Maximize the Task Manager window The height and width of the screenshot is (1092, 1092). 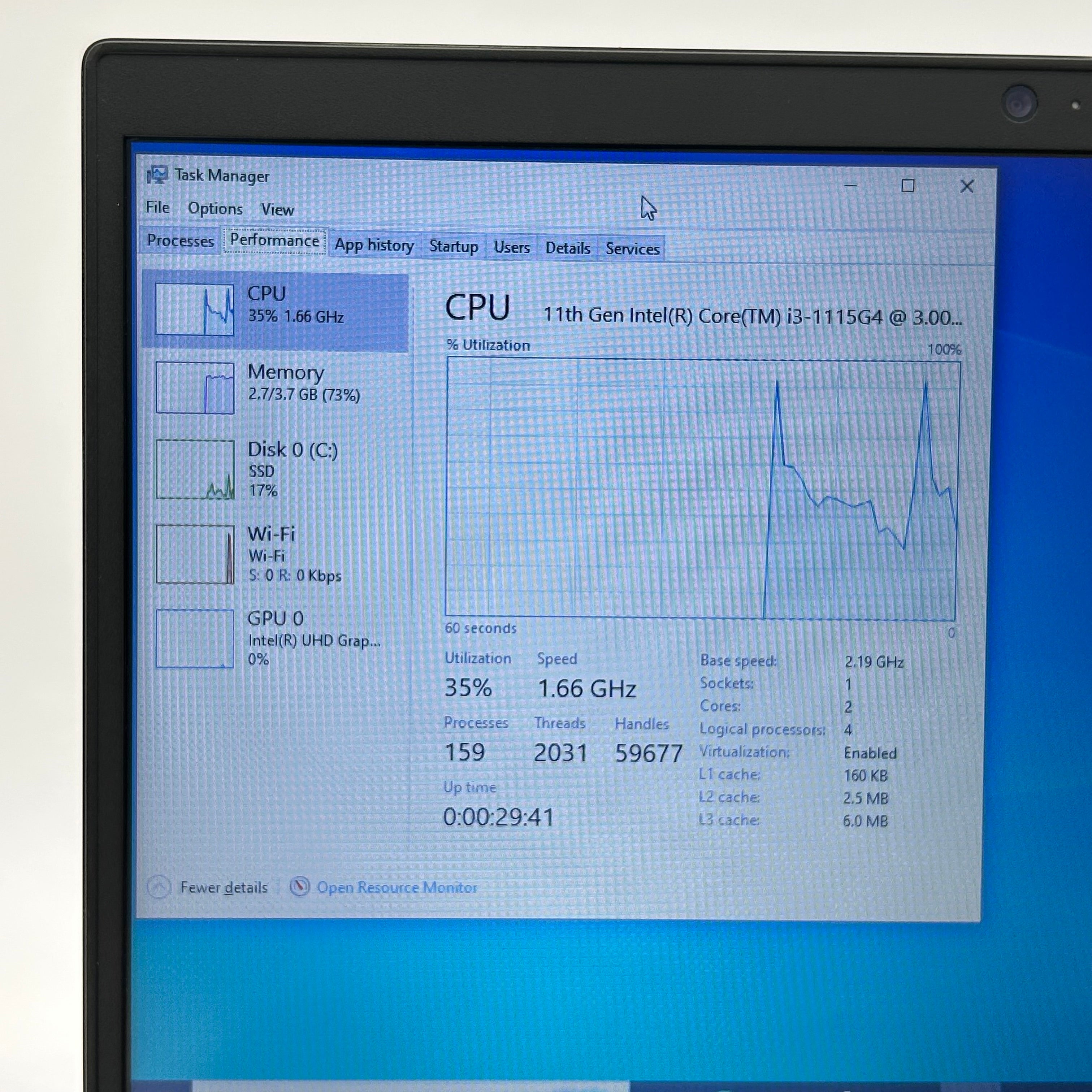pyautogui.click(x=908, y=185)
